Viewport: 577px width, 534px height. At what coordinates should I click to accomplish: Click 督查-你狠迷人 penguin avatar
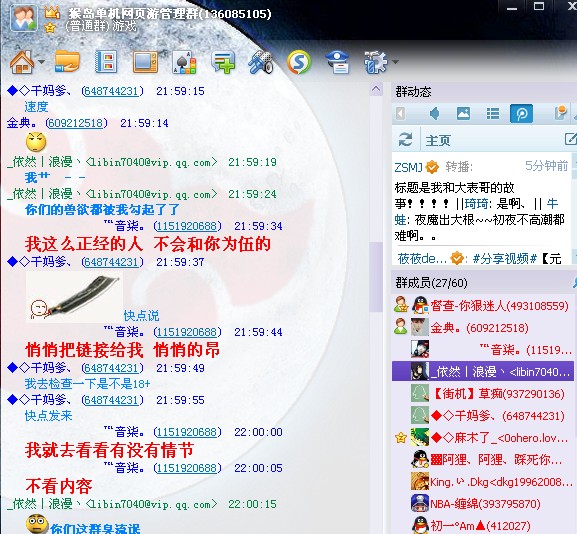pos(420,305)
